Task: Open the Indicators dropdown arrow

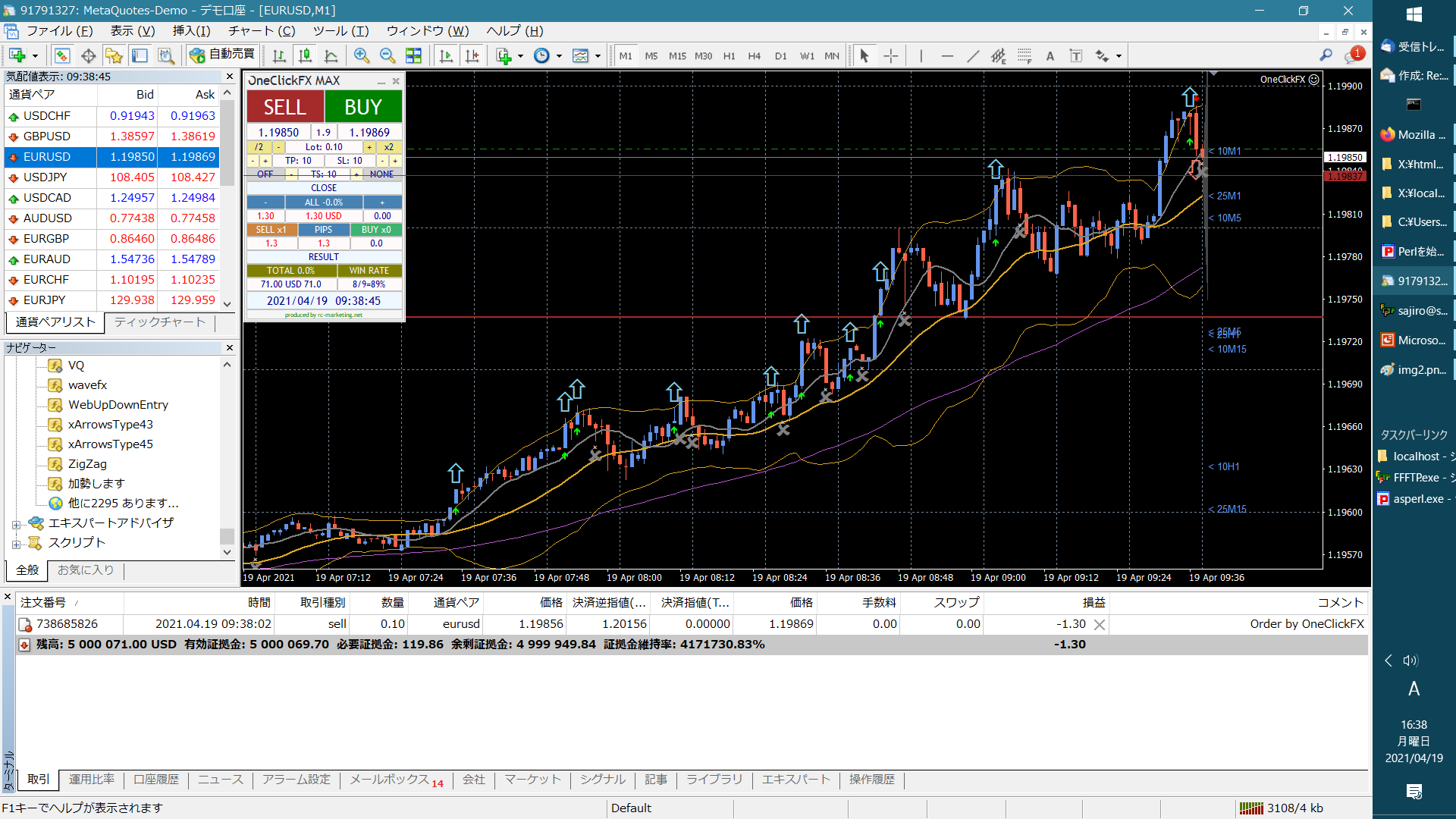Action: [520, 56]
